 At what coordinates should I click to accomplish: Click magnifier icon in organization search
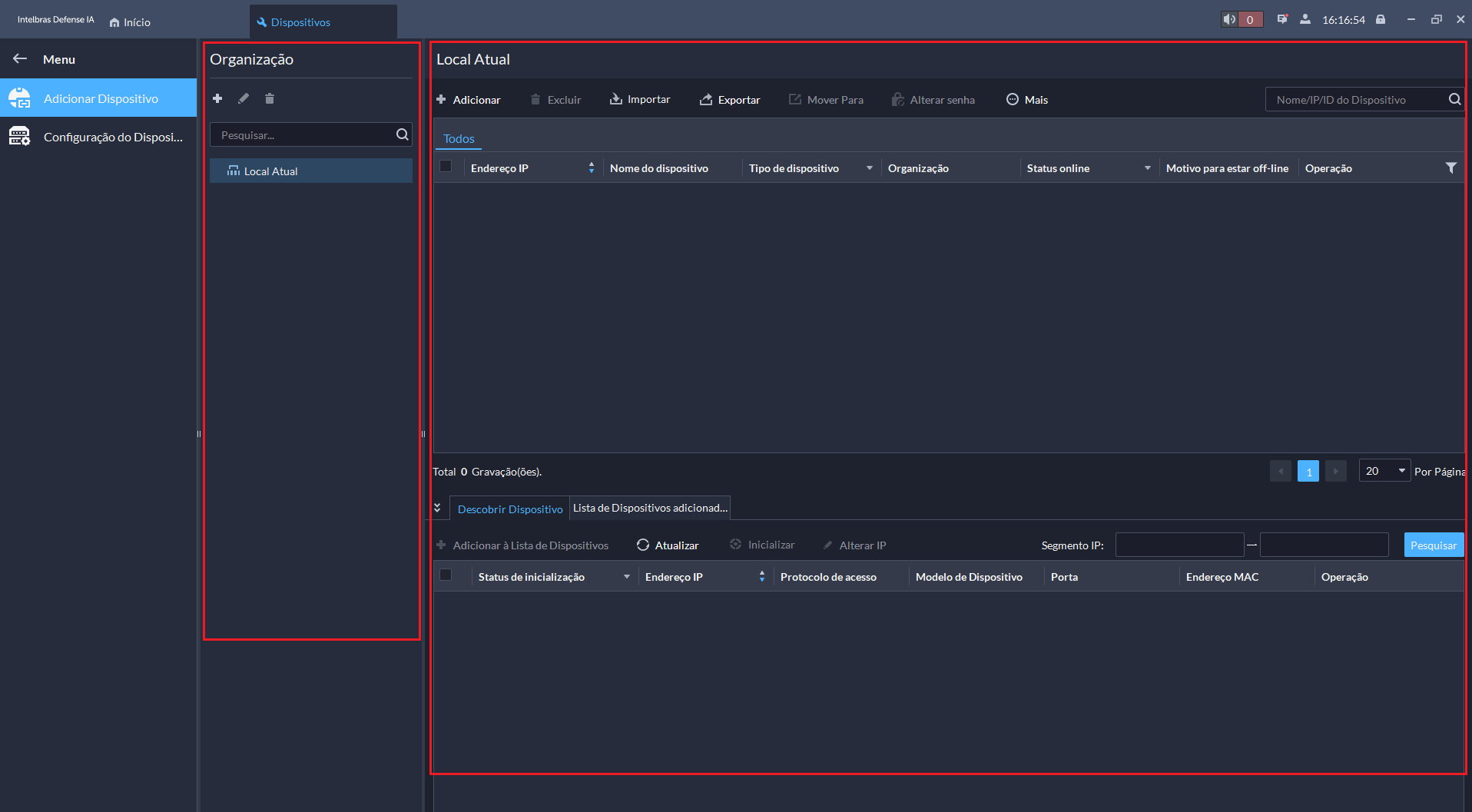point(402,134)
